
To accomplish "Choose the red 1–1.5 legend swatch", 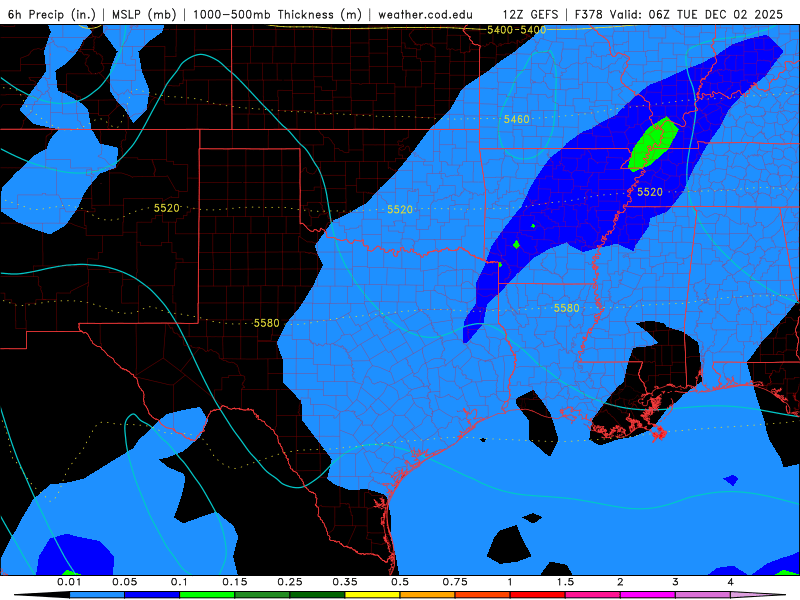I will 538,595.
